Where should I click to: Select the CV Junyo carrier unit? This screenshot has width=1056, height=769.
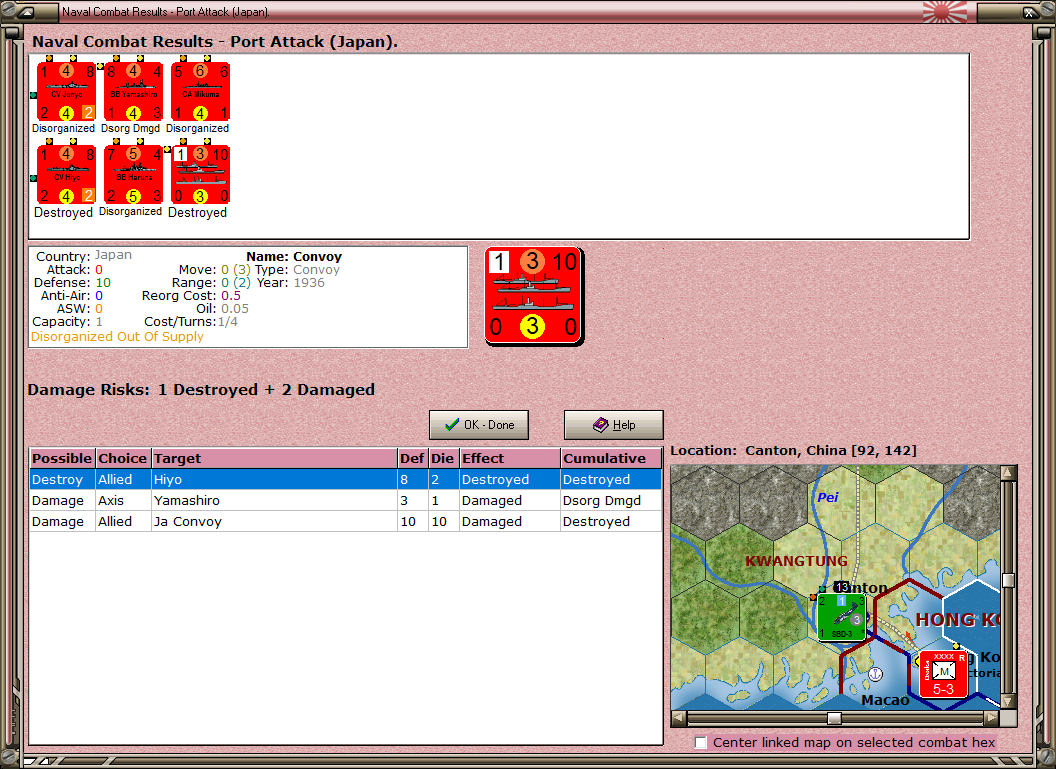click(67, 92)
